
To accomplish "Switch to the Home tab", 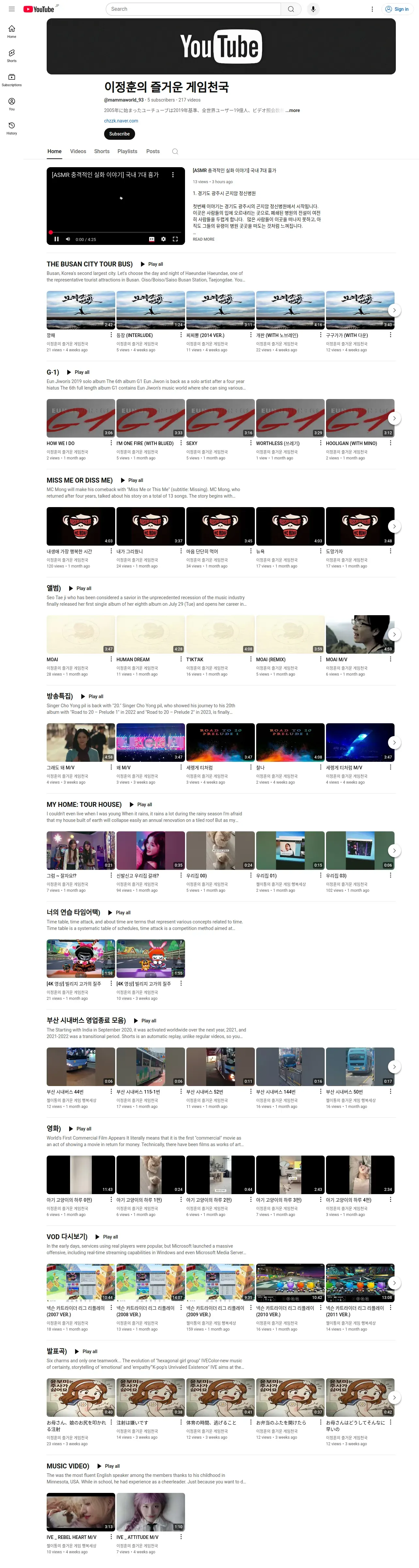I will tap(55, 152).
